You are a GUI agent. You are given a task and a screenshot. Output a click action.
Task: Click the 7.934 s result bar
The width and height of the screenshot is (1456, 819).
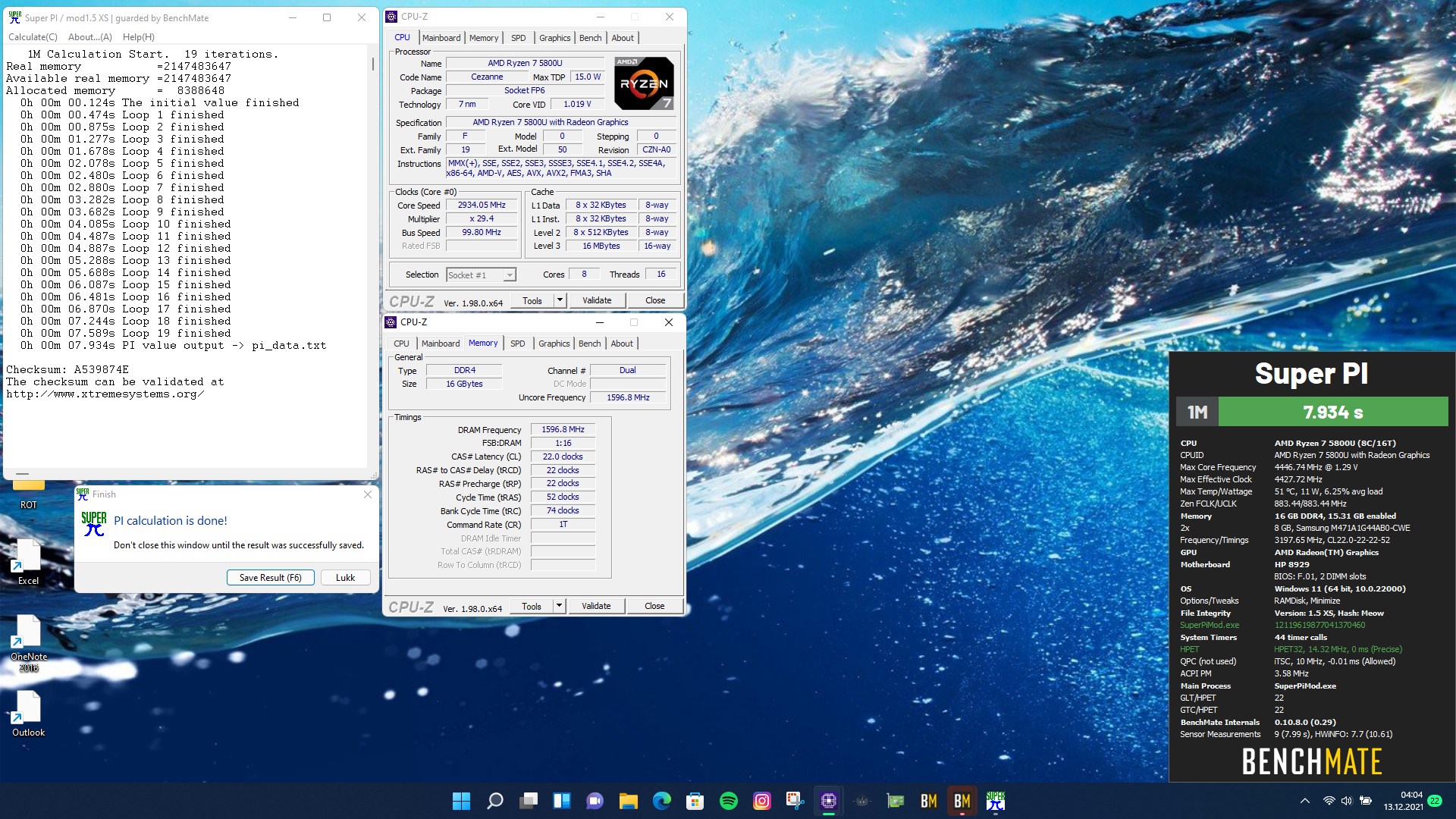pyautogui.click(x=1333, y=412)
